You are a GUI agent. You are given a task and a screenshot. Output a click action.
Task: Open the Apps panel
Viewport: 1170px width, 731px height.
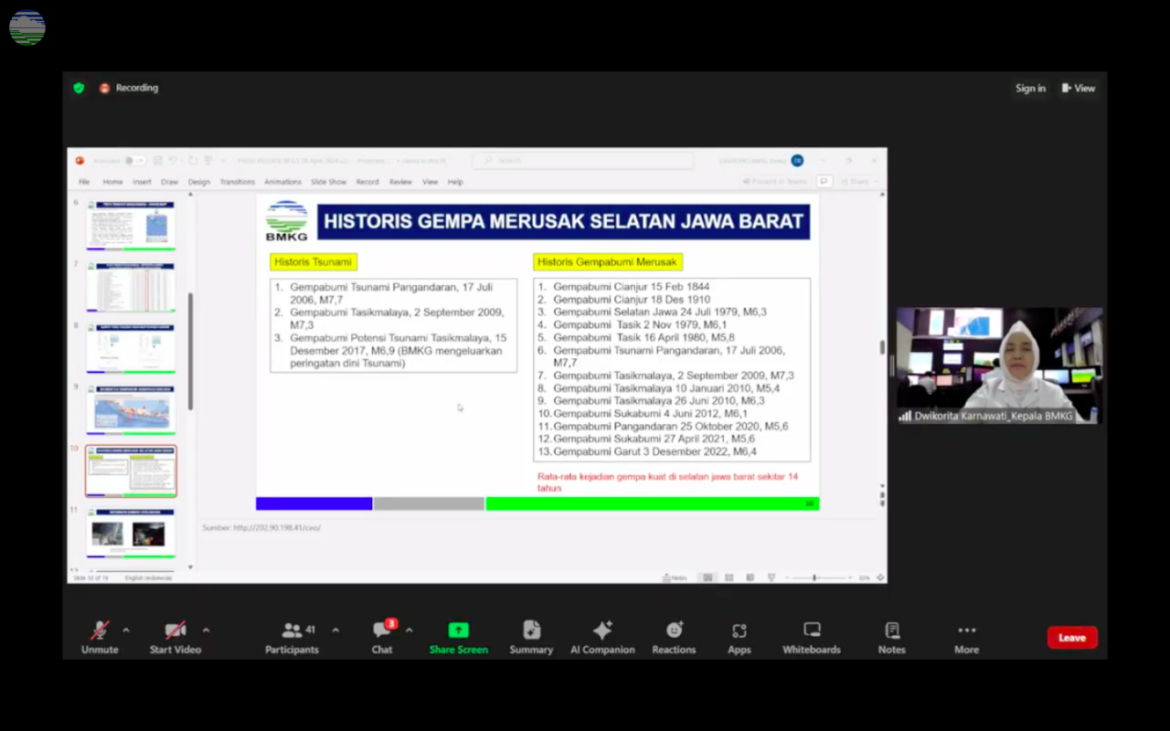tap(739, 631)
